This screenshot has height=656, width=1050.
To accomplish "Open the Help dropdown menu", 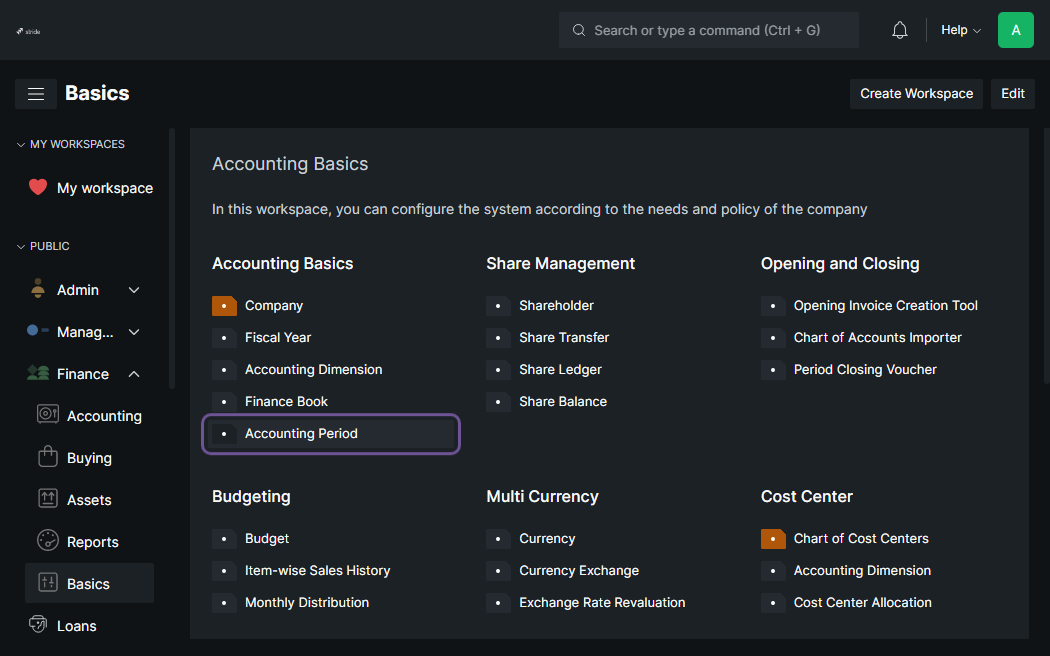I will tap(961, 30).
